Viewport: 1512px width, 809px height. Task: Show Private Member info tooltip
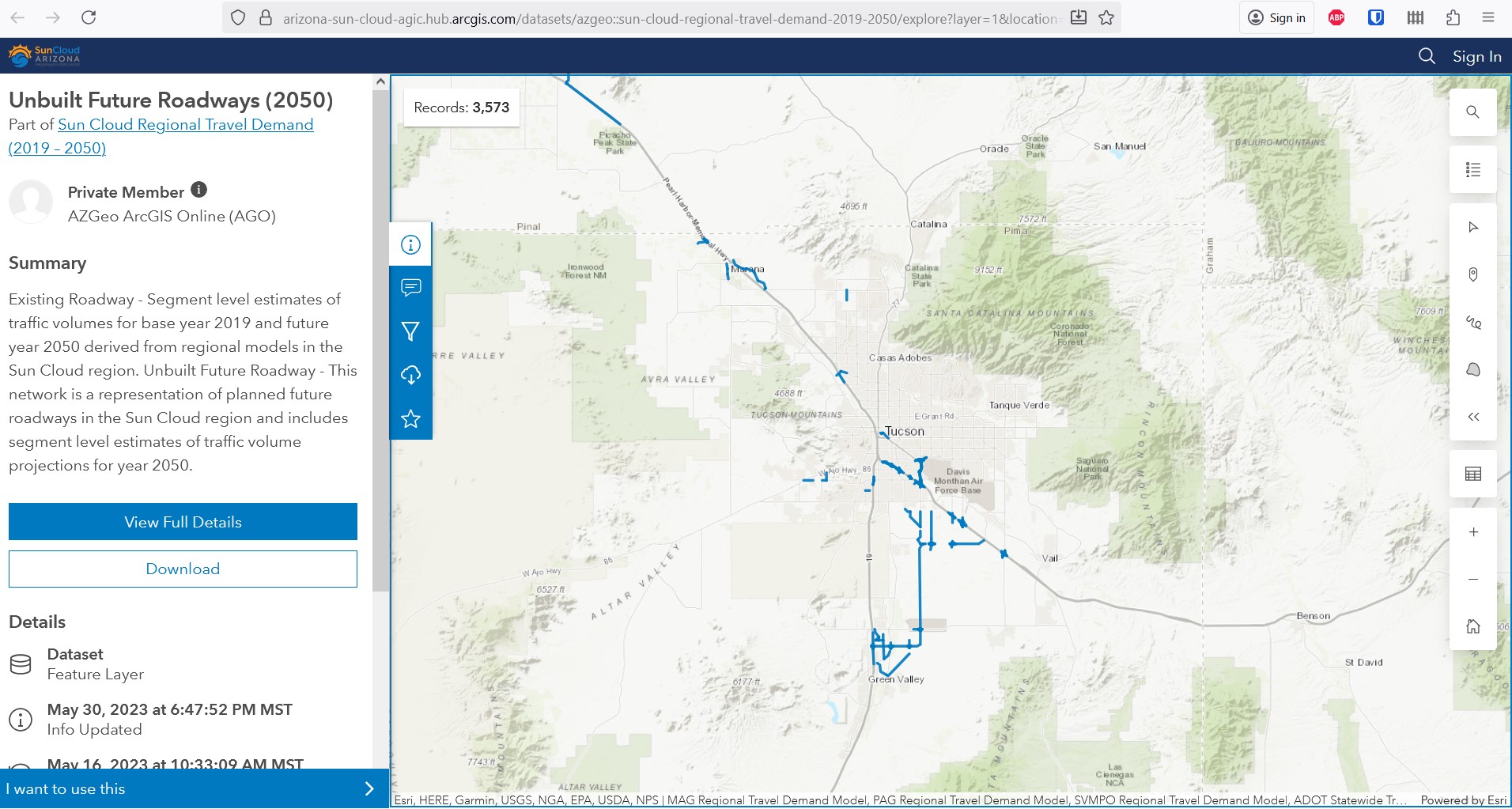click(x=199, y=190)
